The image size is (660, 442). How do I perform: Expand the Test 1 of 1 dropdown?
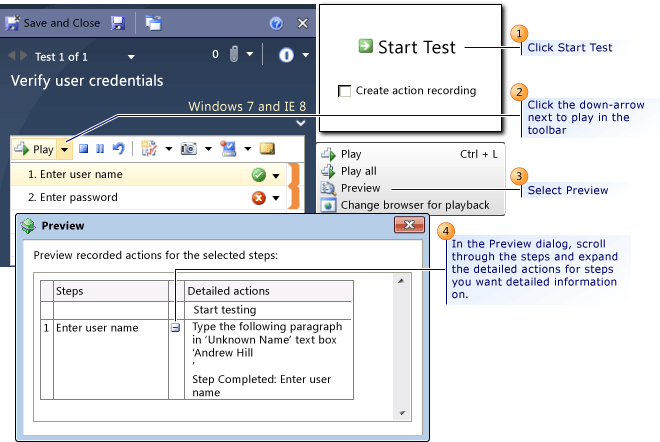click(x=131, y=57)
